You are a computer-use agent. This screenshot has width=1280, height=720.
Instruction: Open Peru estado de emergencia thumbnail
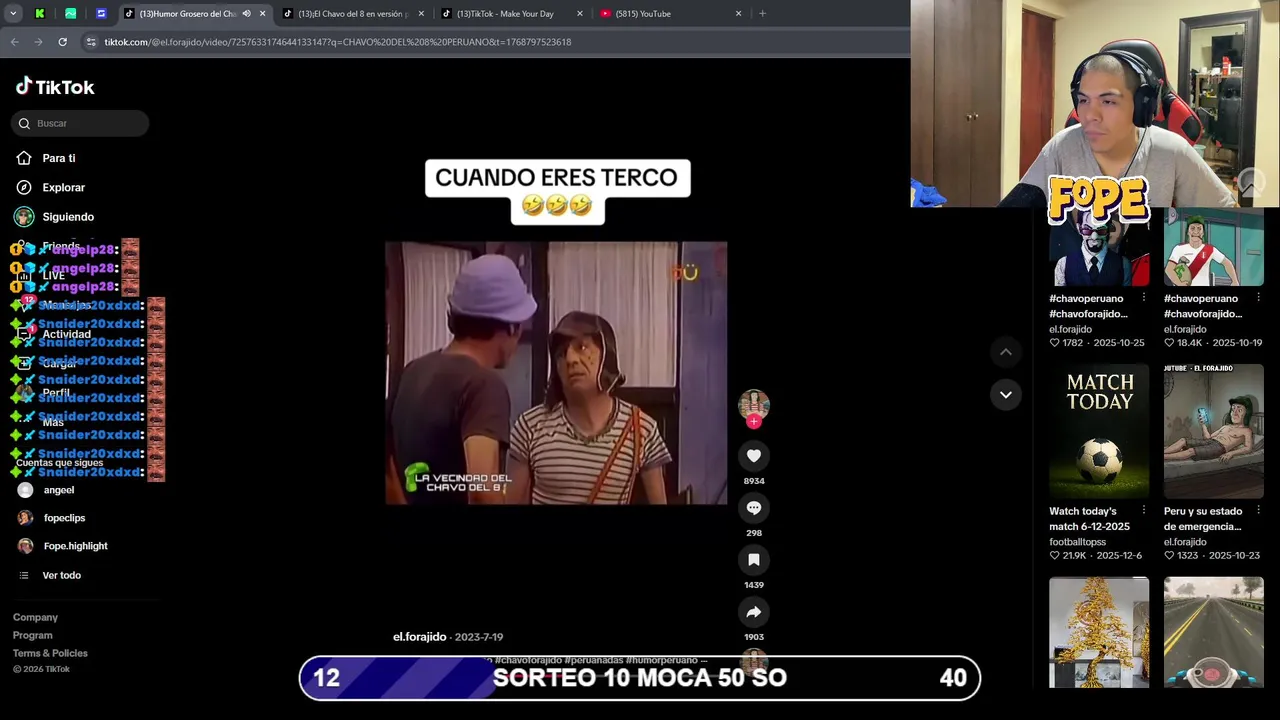click(1213, 431)
